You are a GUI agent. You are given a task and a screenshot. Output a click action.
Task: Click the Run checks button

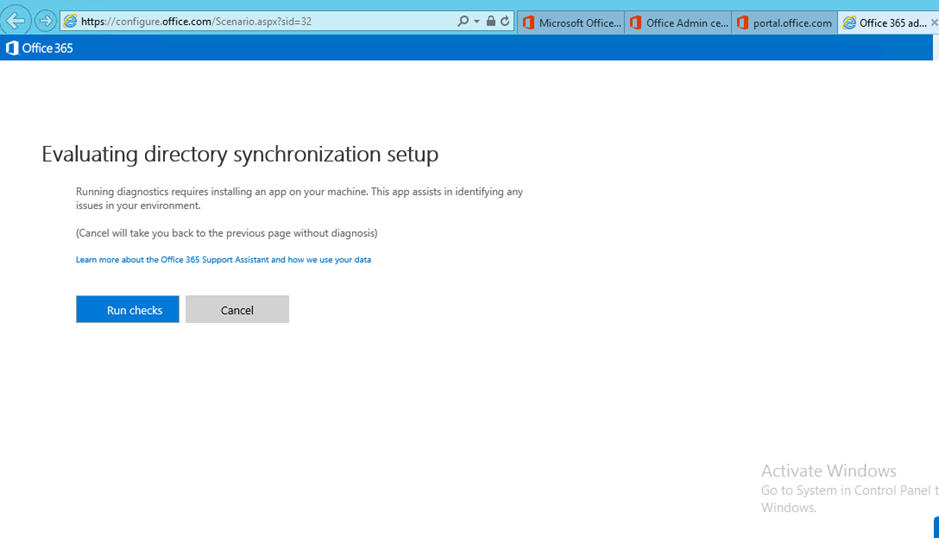(128, 309)
